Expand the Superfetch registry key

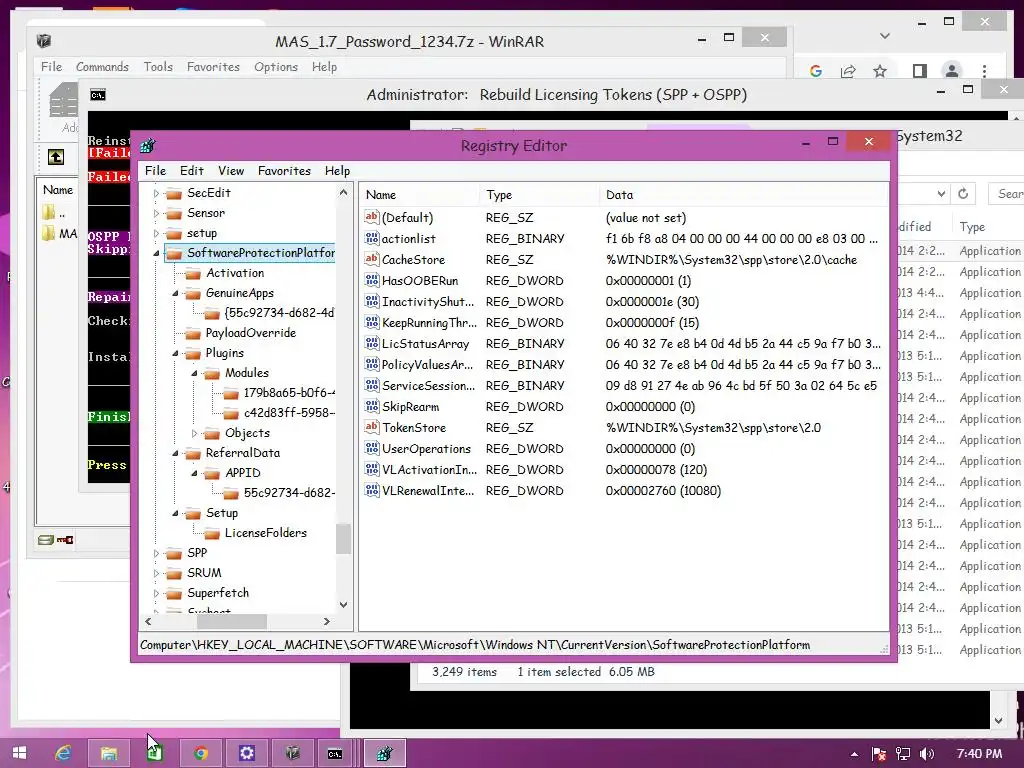click(156, 593)
